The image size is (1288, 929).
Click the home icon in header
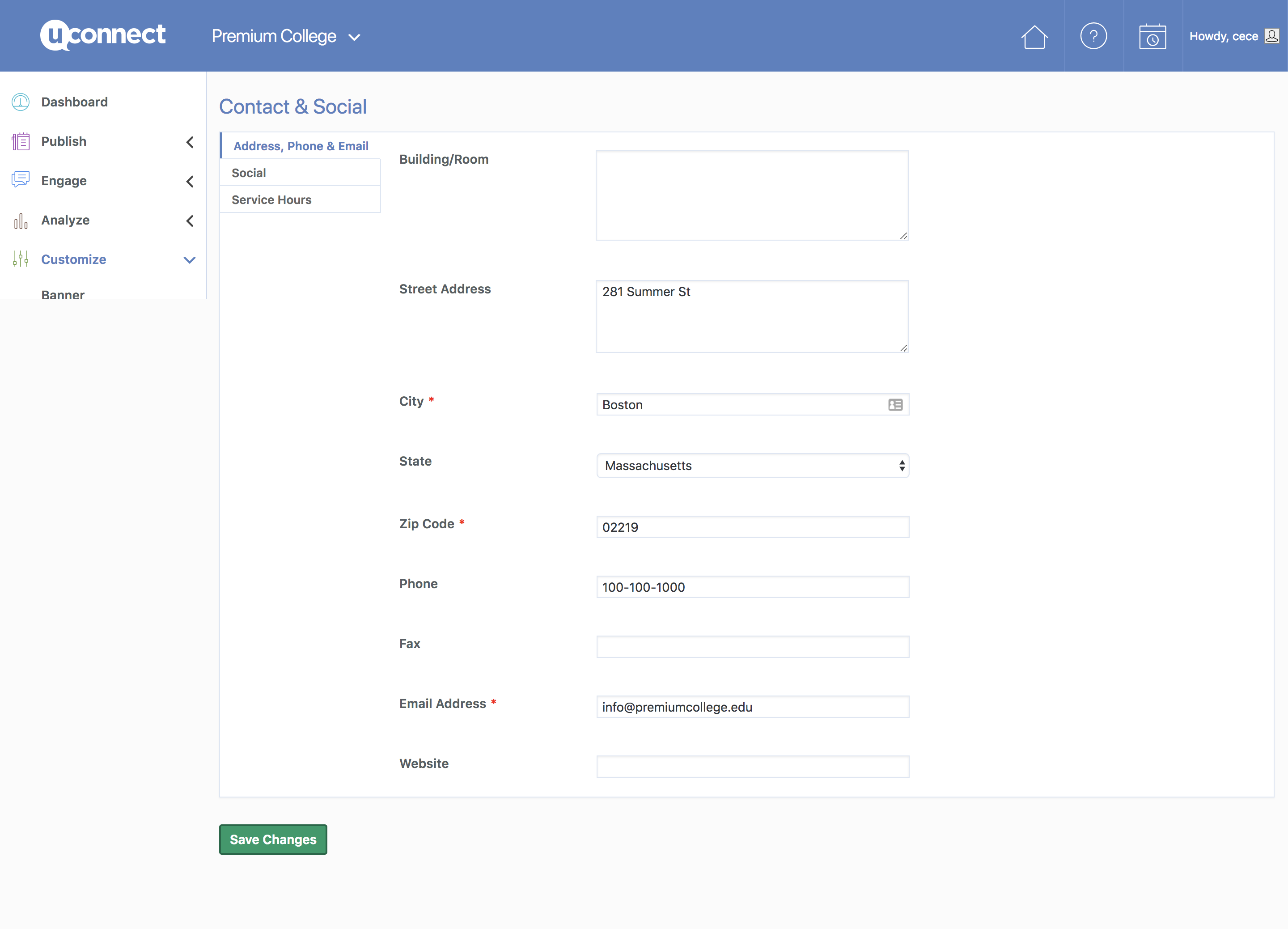pos(1034,37)
